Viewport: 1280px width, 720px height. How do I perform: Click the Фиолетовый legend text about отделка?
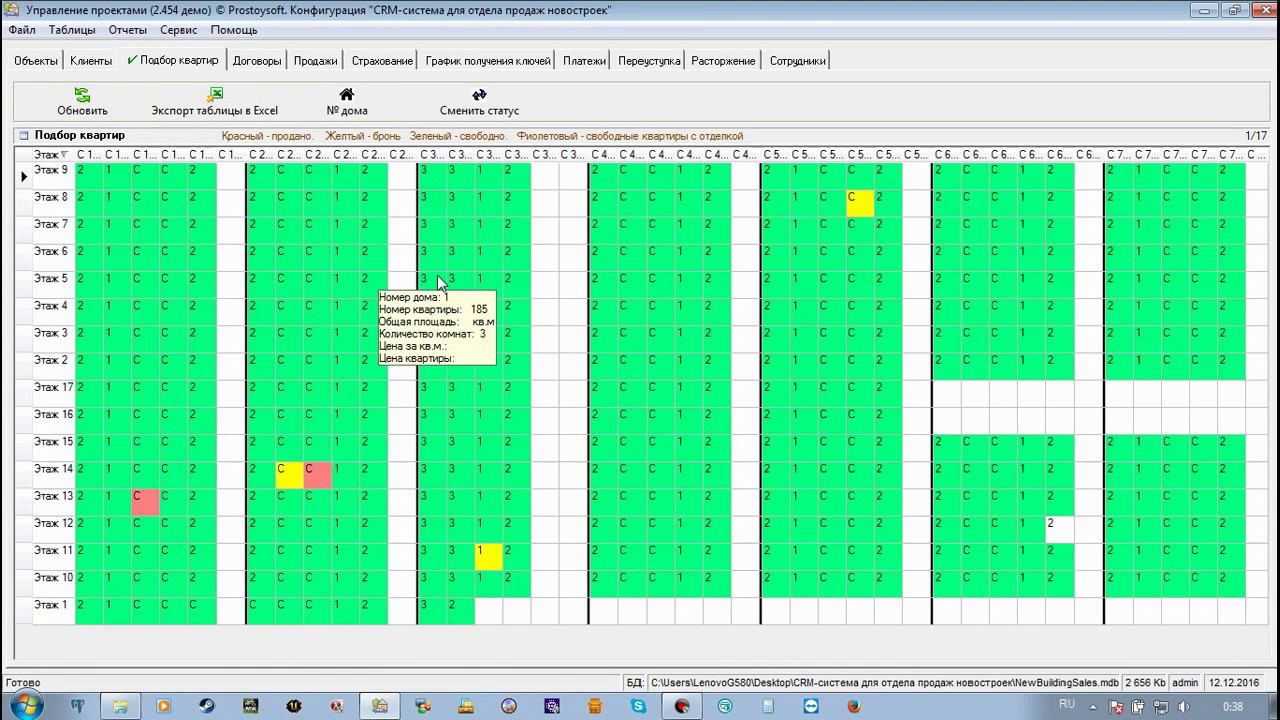tap(630, 136)
